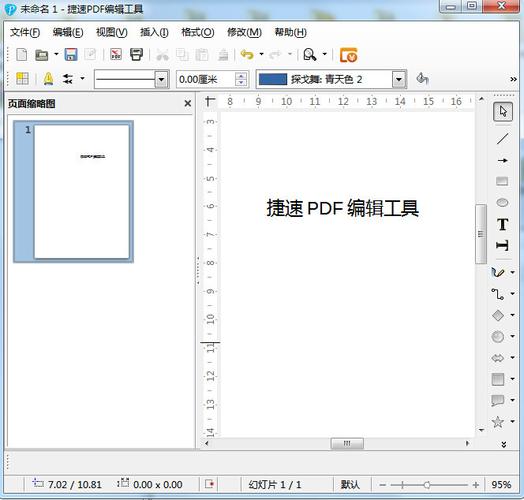Click the arrow style icon
The height and width of the screenshot is (500, 524).
pyautogui.click(x=68, y=79)
